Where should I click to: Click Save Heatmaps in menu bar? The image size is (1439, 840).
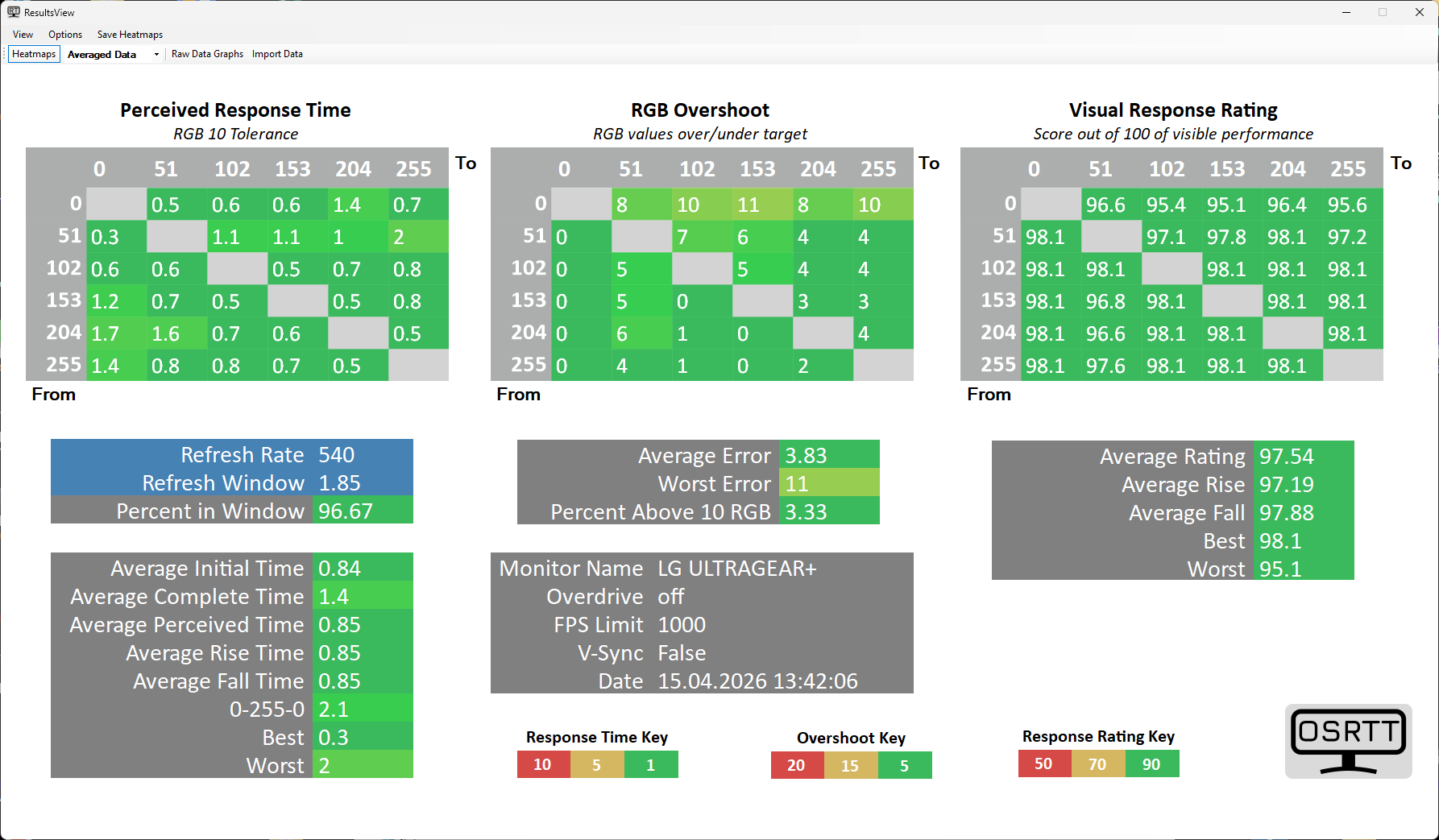[130, 35]
